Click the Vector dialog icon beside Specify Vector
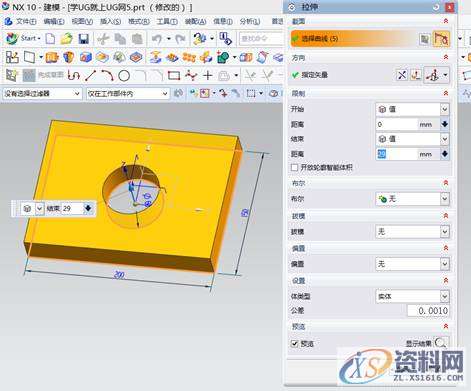The width and height of the screenshot is (471, 391). (415, 75)
